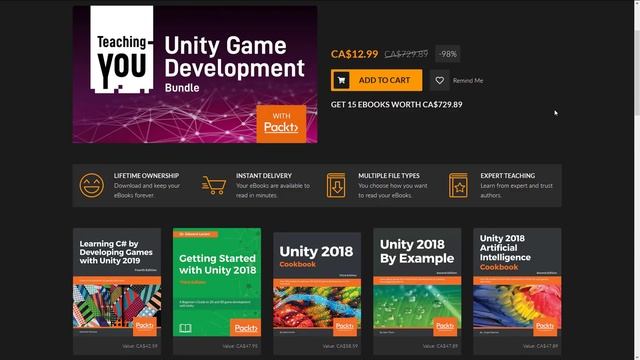Click the LIFETIME OWNERSHIP heading
The height and width of the screenshot is (360, 640).
click(146, 176)
